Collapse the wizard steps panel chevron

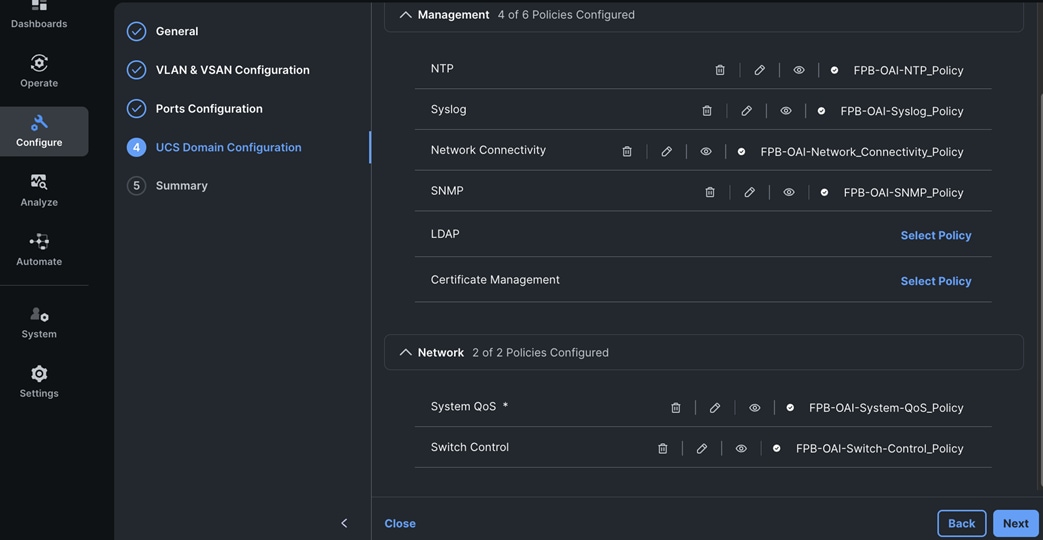tap(344, 523)
